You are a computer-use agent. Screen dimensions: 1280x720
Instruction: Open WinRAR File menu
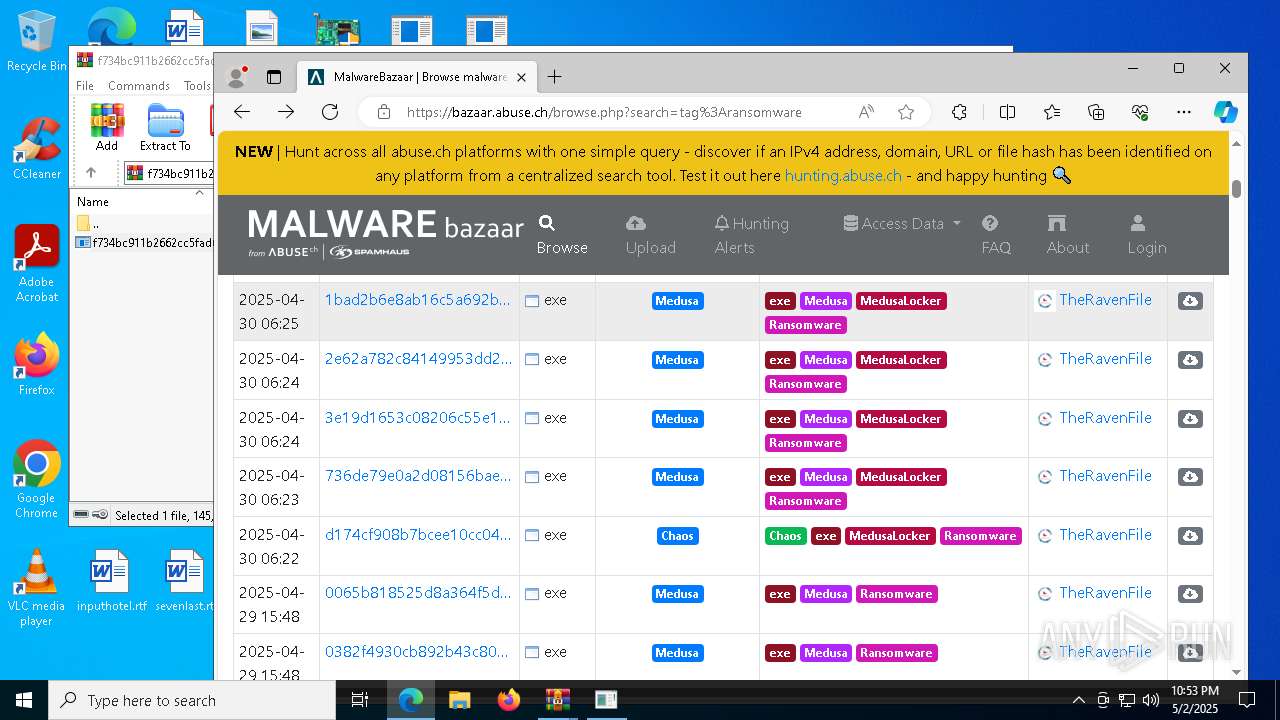pyautogui.click(x=85, y=86)
